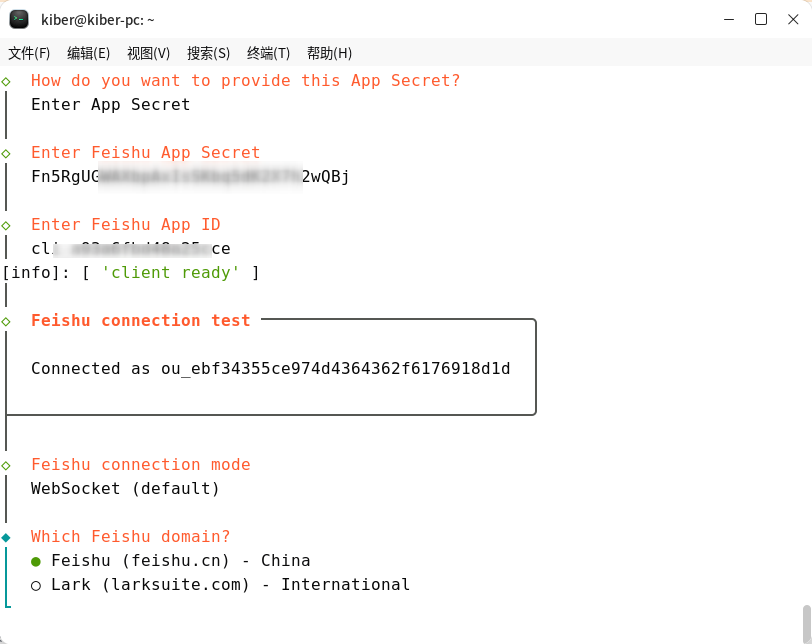Maximize the terminal window
The height and width of the screenshot is (644, 812).
pyautogui.click(x=761, y=19)
